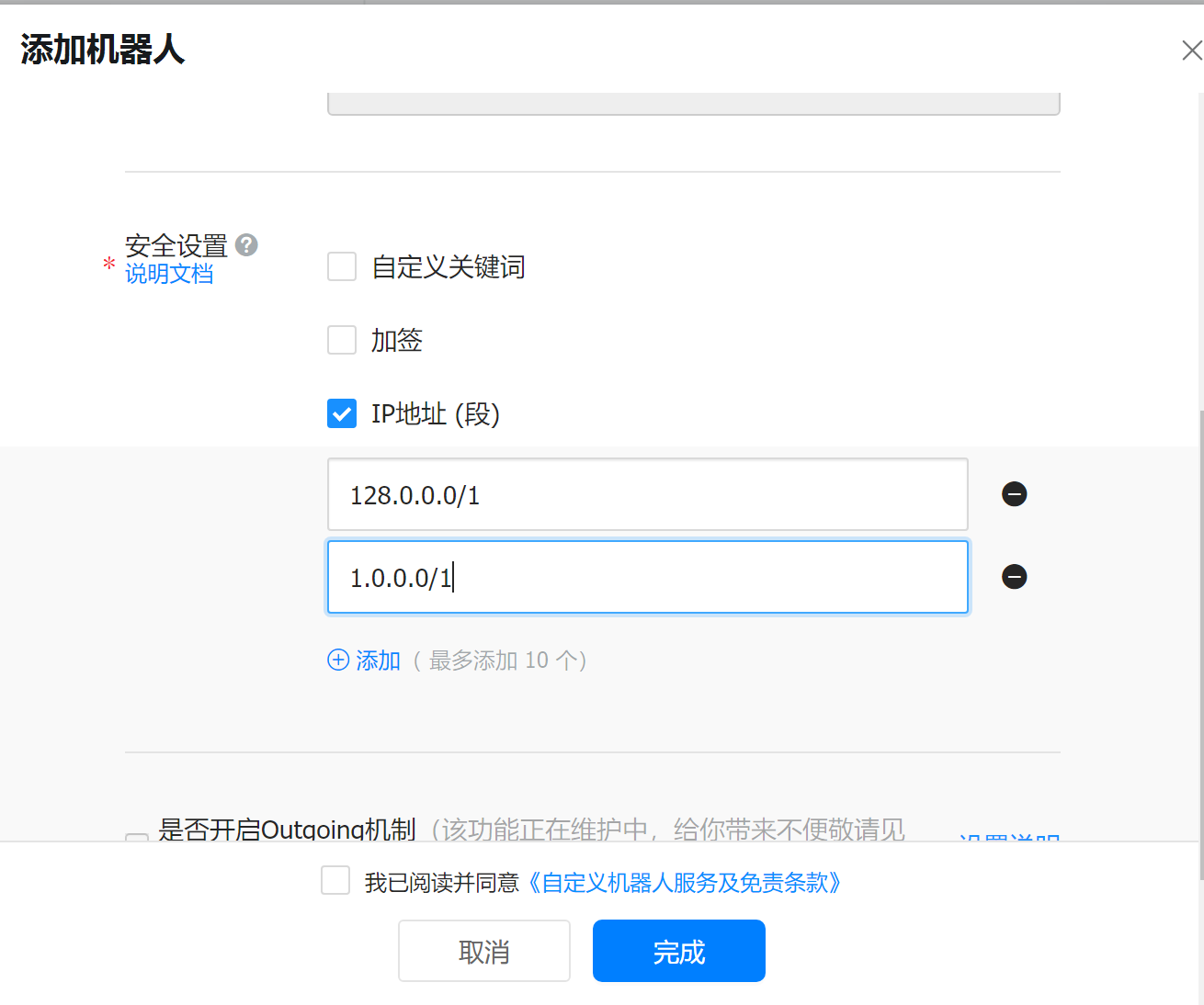
Task: Click the dialog vertical scrollbar
Action: tap(1200, 643)
